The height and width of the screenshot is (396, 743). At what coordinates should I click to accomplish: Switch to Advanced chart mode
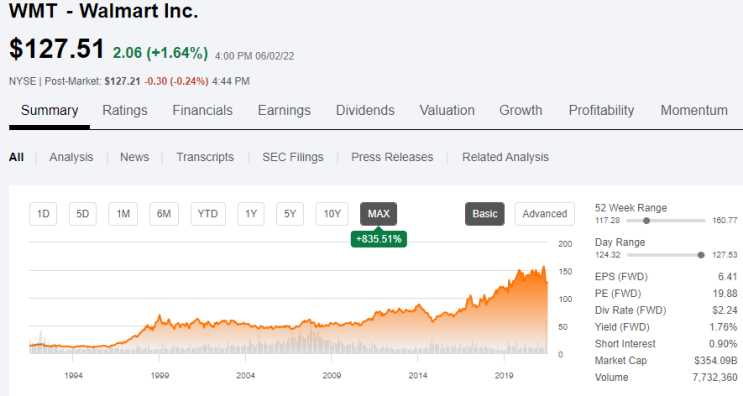[x=544, y=214]
